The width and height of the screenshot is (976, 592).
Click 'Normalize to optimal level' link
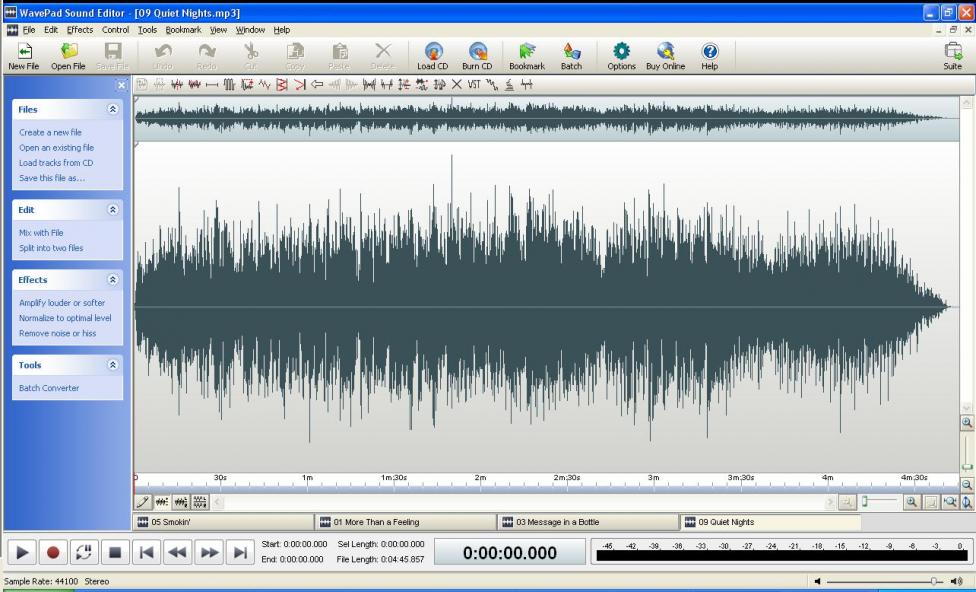click(x=65, y=318)
